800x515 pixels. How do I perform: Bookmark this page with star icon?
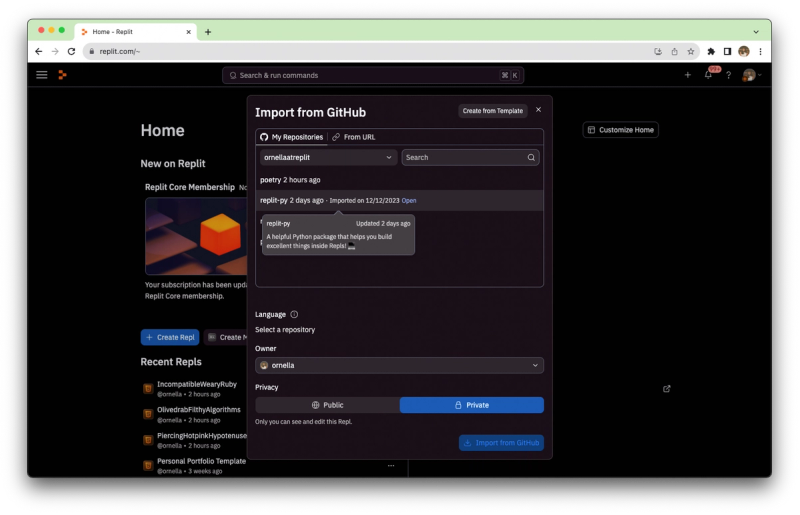691,51
